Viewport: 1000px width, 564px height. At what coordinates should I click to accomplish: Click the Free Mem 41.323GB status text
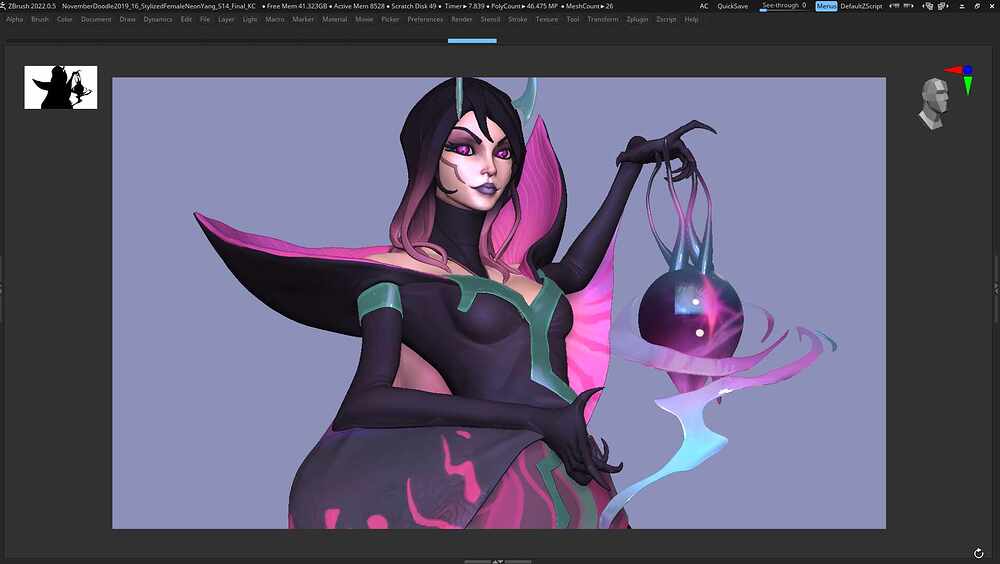[294, 6]
